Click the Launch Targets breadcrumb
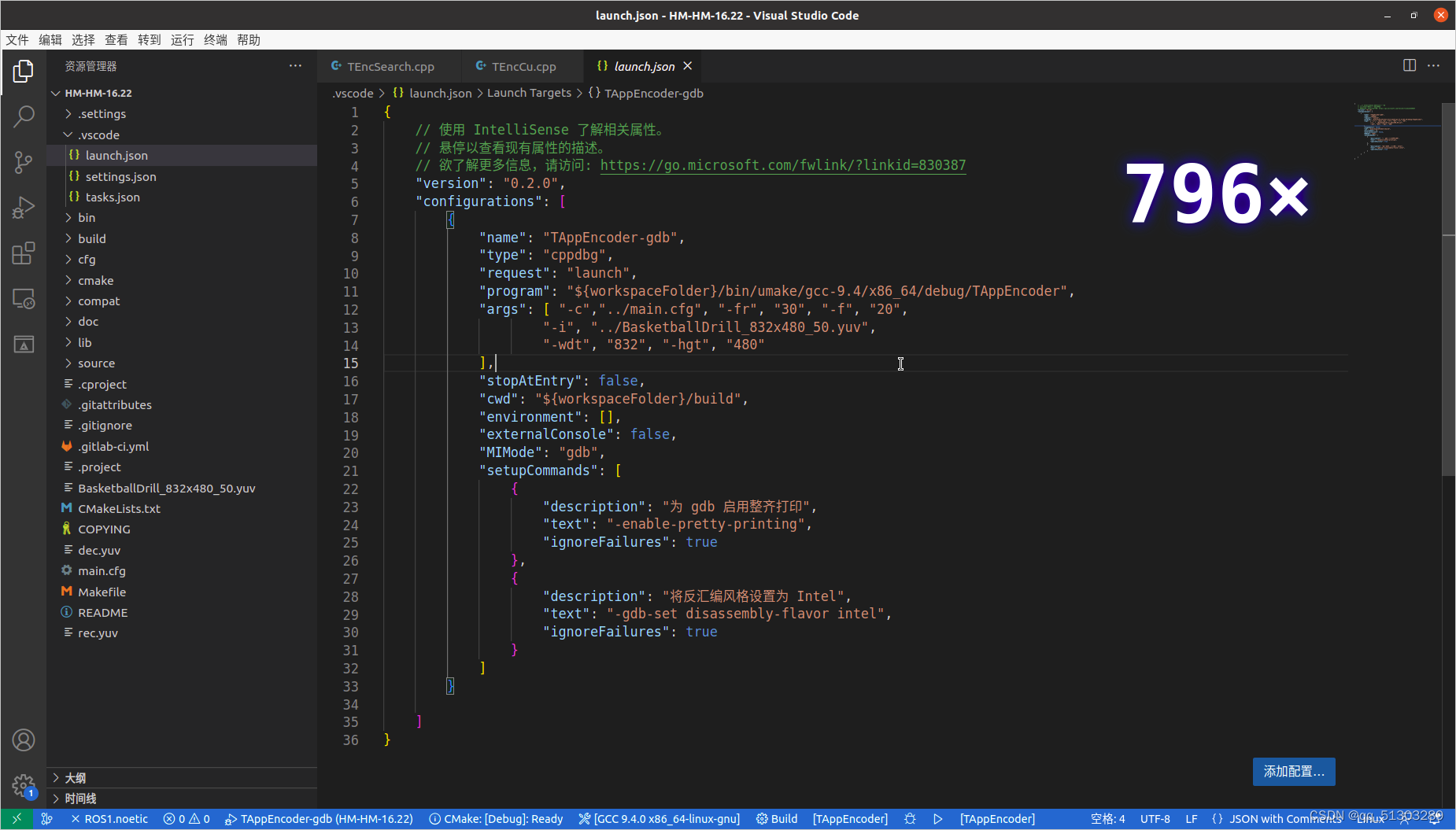Viewport: 1456px width, 830px height. (x=529, y=93)
